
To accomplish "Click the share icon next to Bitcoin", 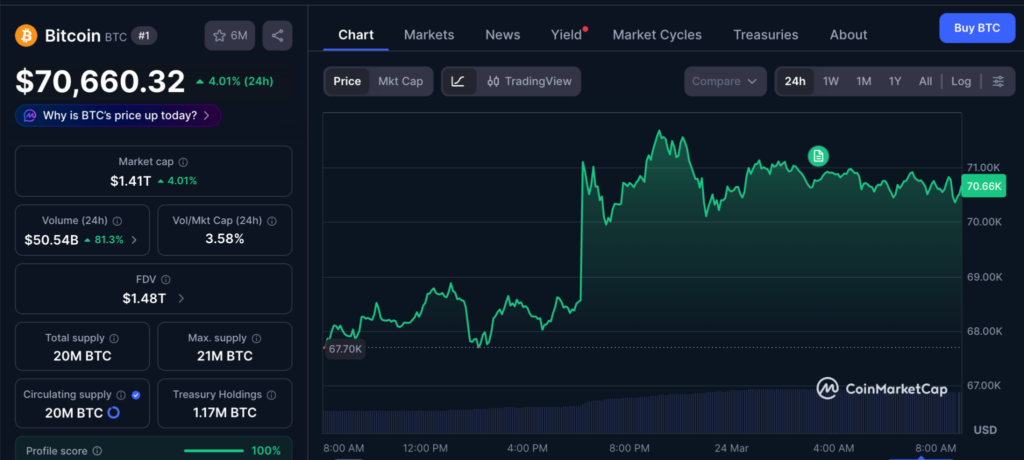I will coord(277,36).
